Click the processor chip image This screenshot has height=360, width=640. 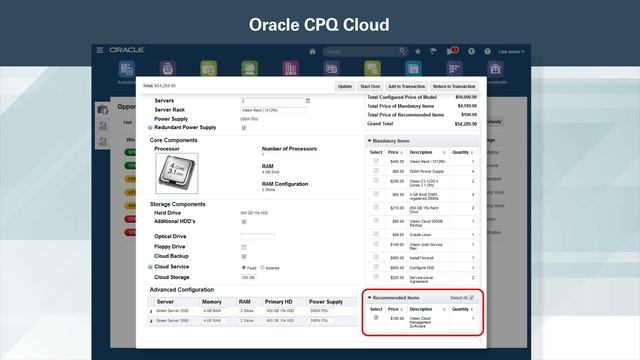tap(177, 173)
